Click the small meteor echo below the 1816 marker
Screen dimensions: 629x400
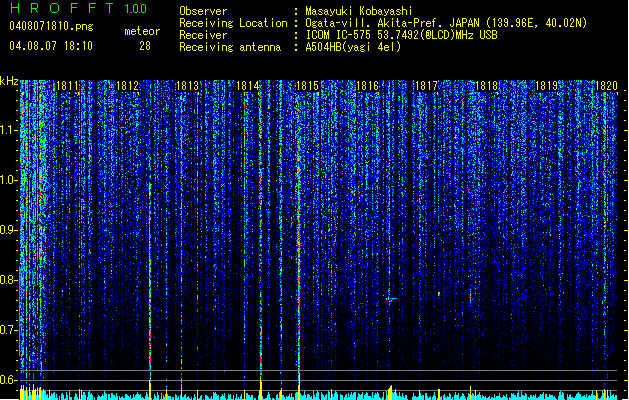pyautogui.click(x=392, y=299)
